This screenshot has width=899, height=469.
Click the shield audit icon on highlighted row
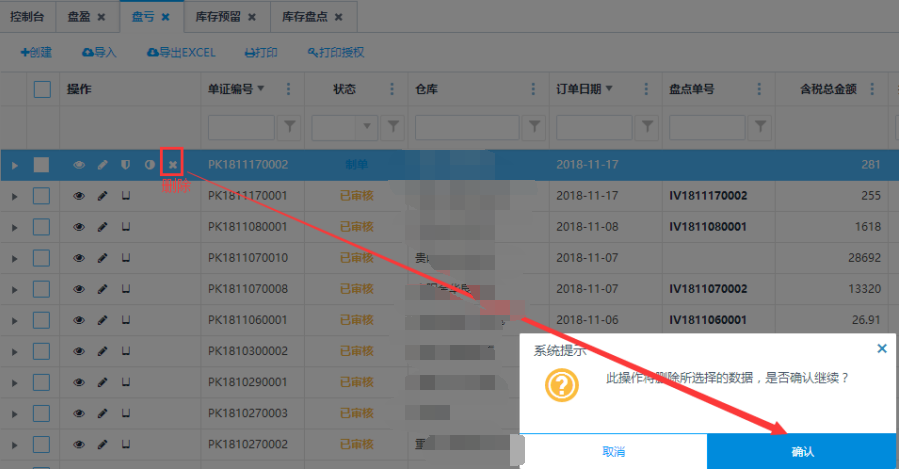(126, 165)
